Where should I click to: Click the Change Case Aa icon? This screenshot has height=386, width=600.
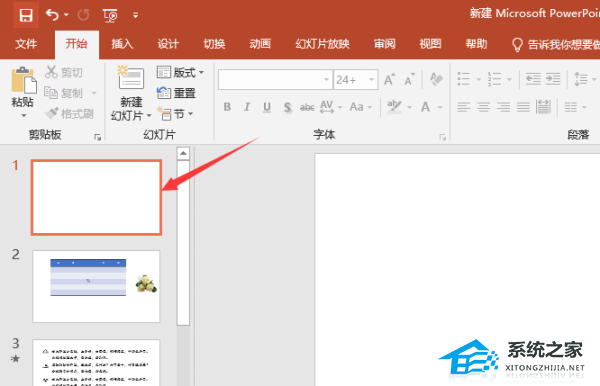click(357, 107)
